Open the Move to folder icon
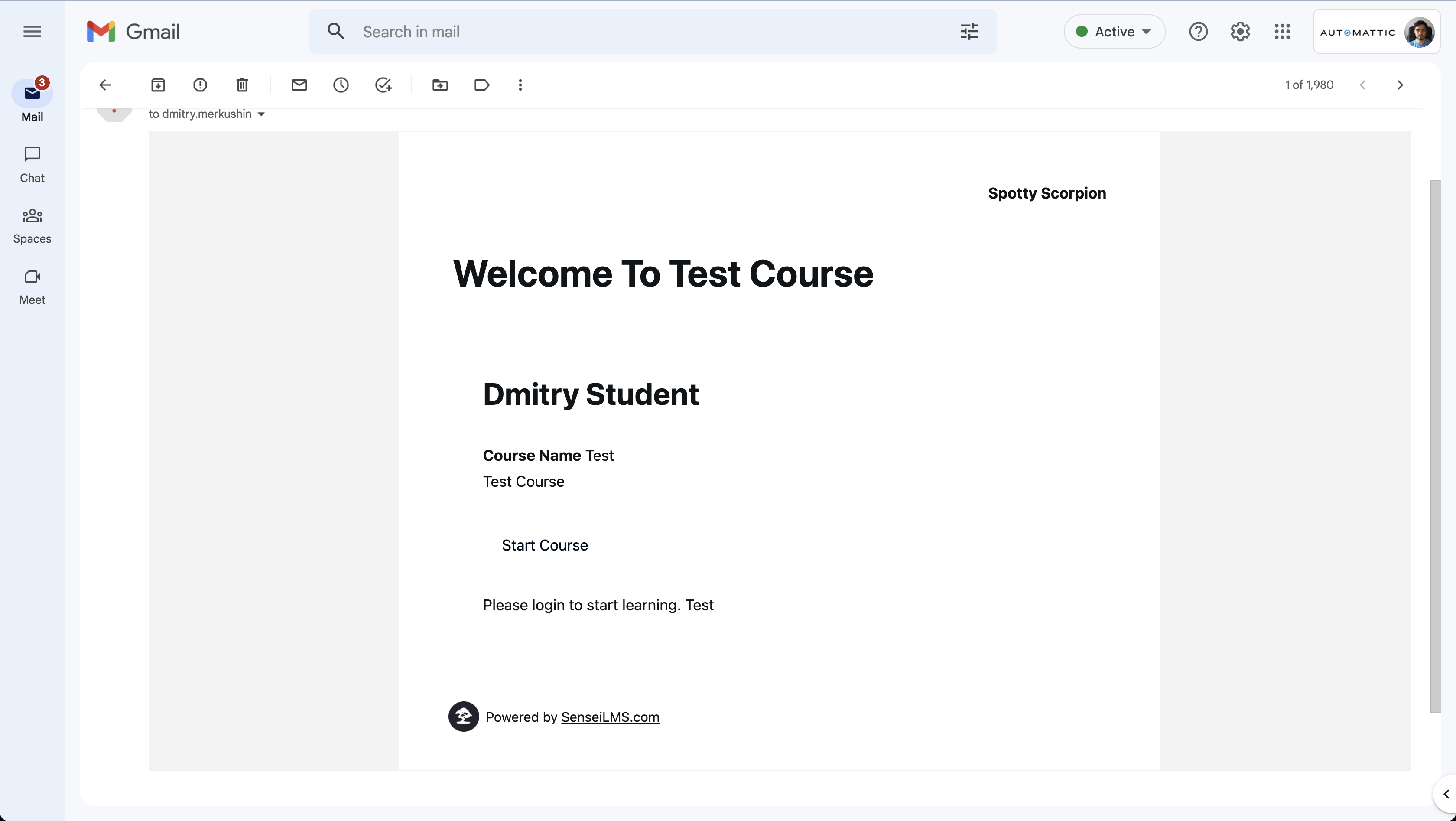Viewport: 1456px width, 821px height. tap(440, 85)
